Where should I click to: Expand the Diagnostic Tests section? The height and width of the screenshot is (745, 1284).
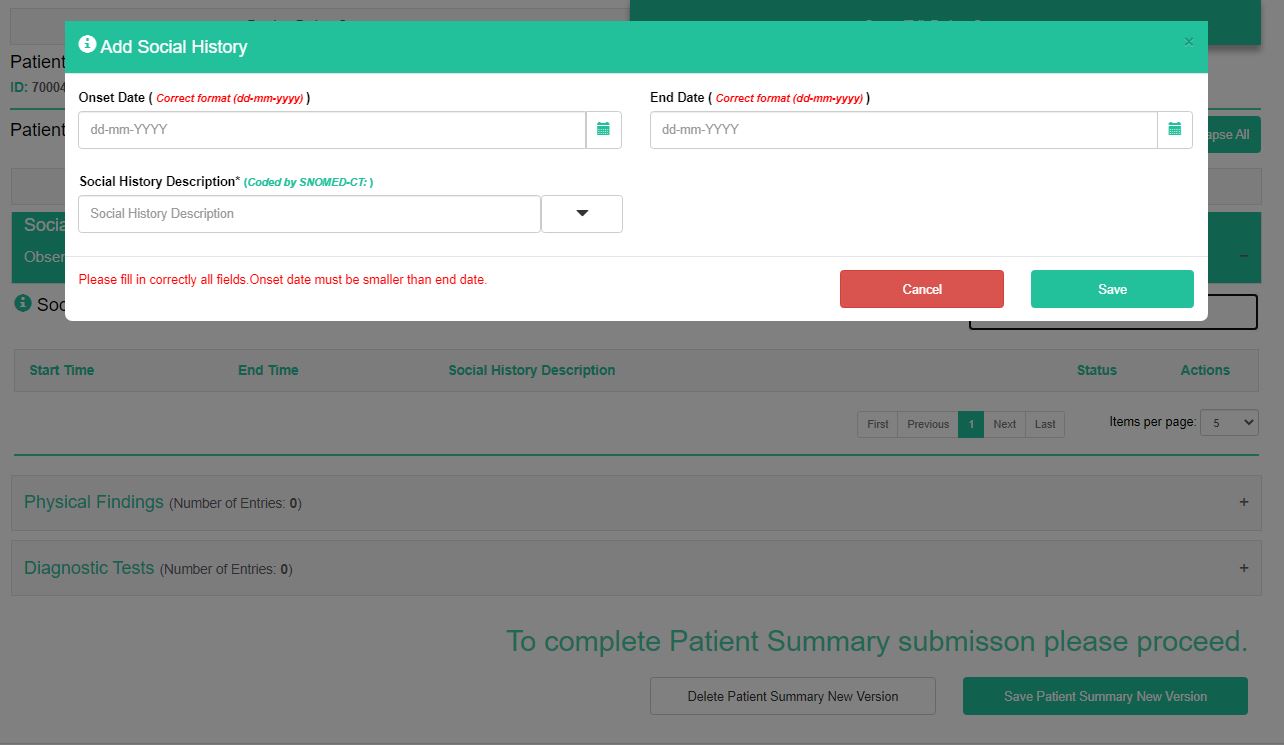[1243, 568]
